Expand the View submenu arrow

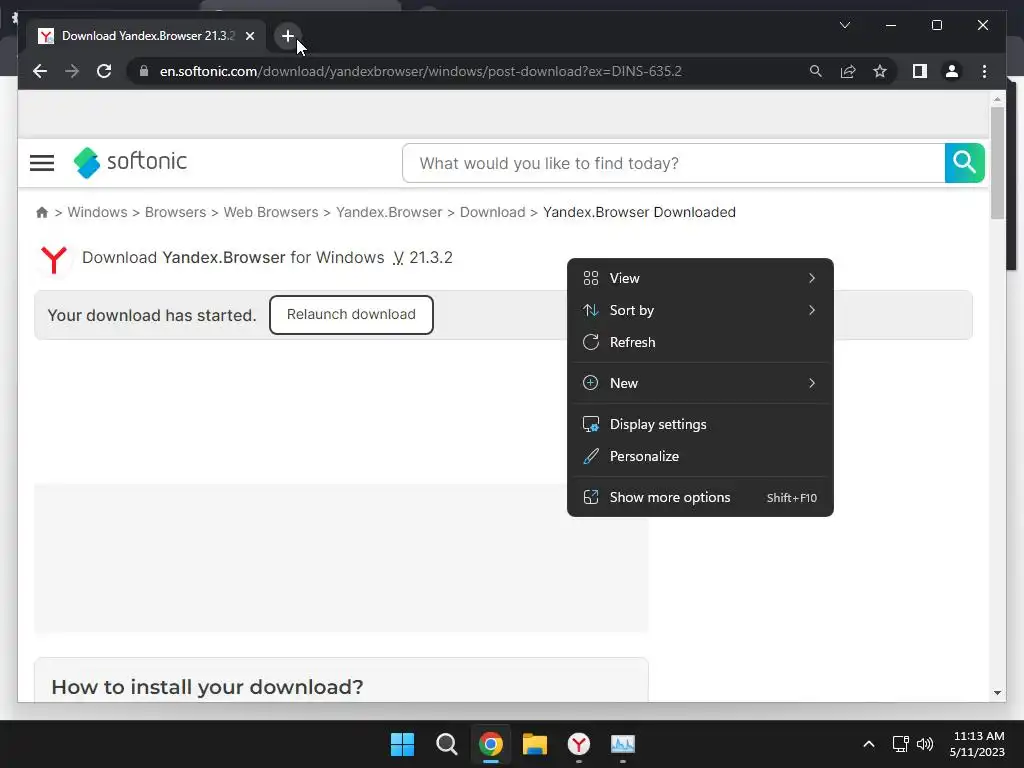point(812,278)
